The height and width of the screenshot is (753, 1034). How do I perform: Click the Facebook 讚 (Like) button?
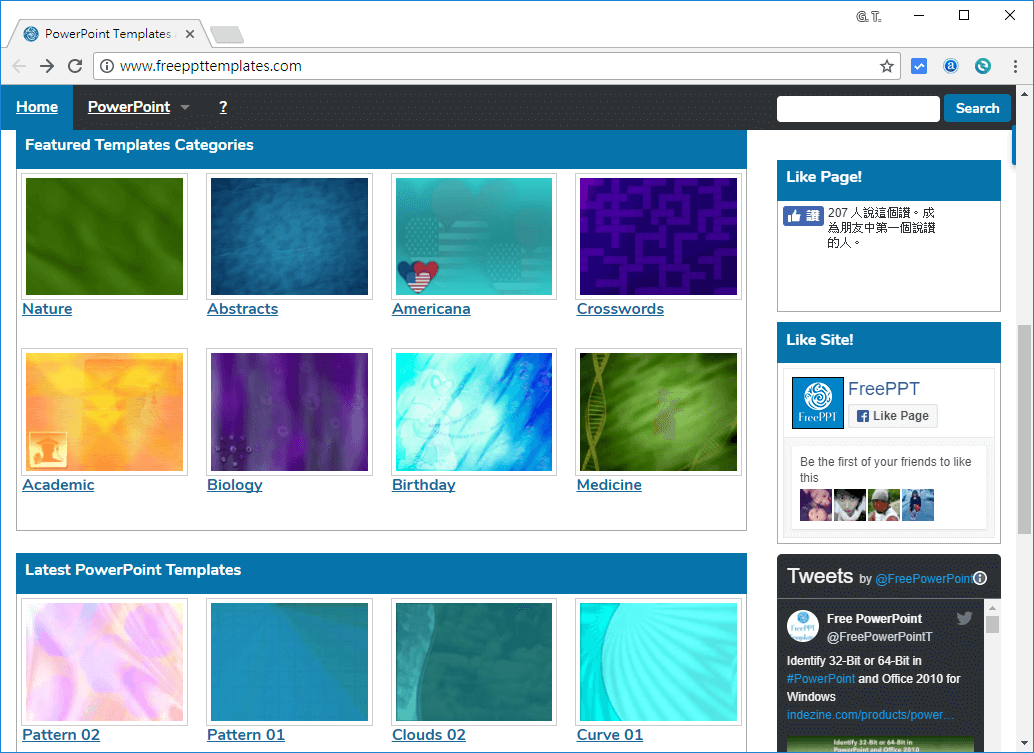pos(803,215)
